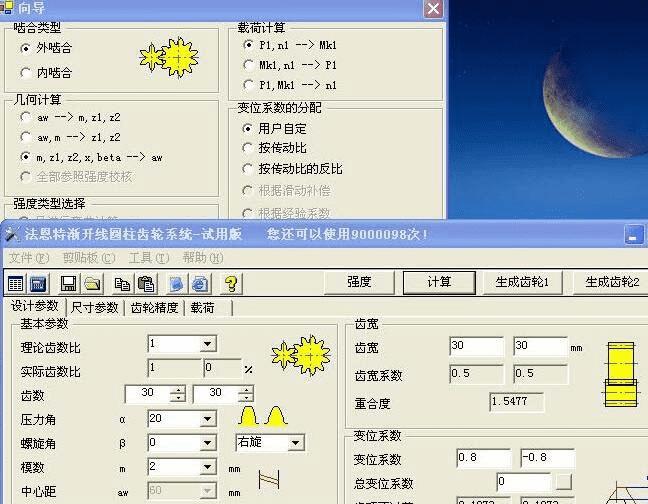This screenshot has height=504, width=648.
Task: Paste using the clipboard toolbar icon
Action: [x=146, y=283]
